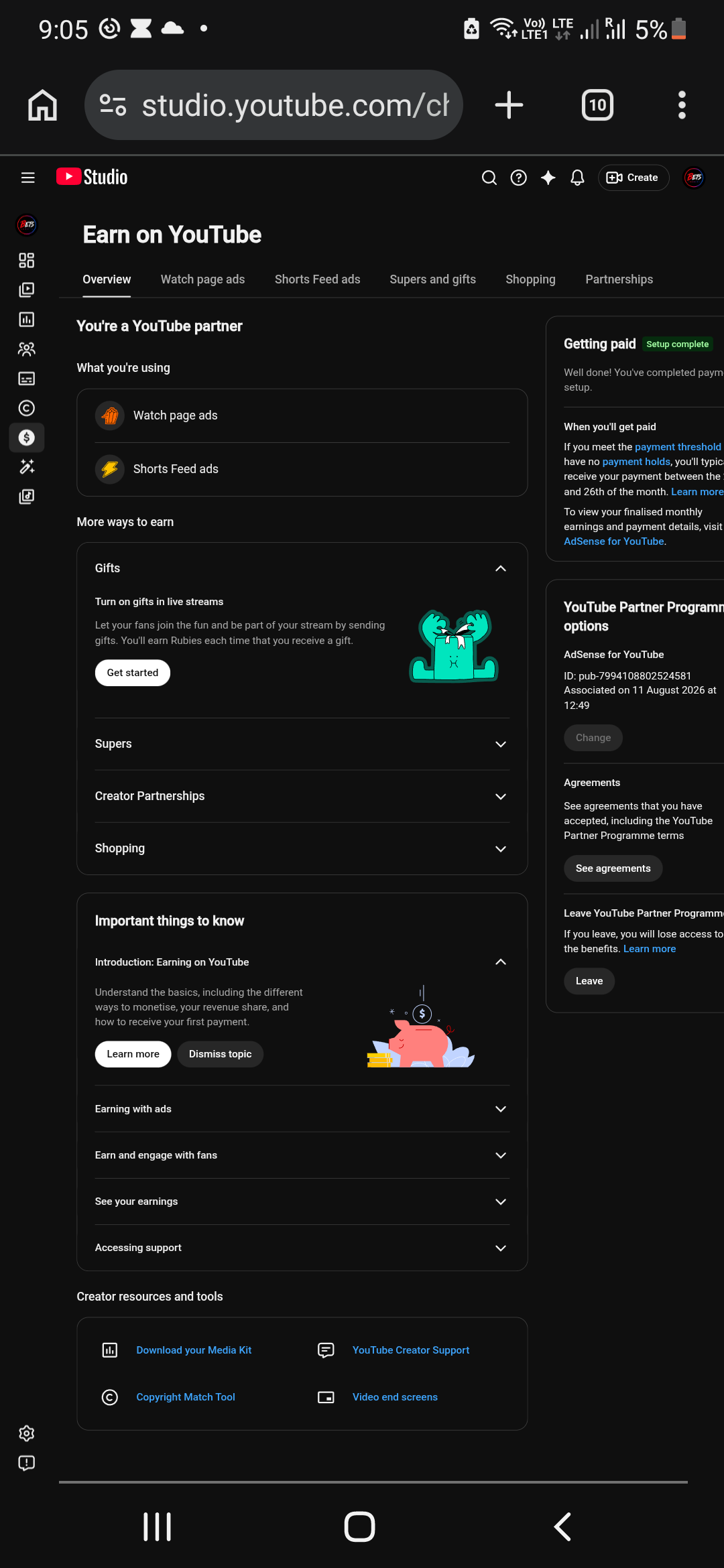Tap Android back navigation button
This screenshot has height=1568, width=724.
562,1527
